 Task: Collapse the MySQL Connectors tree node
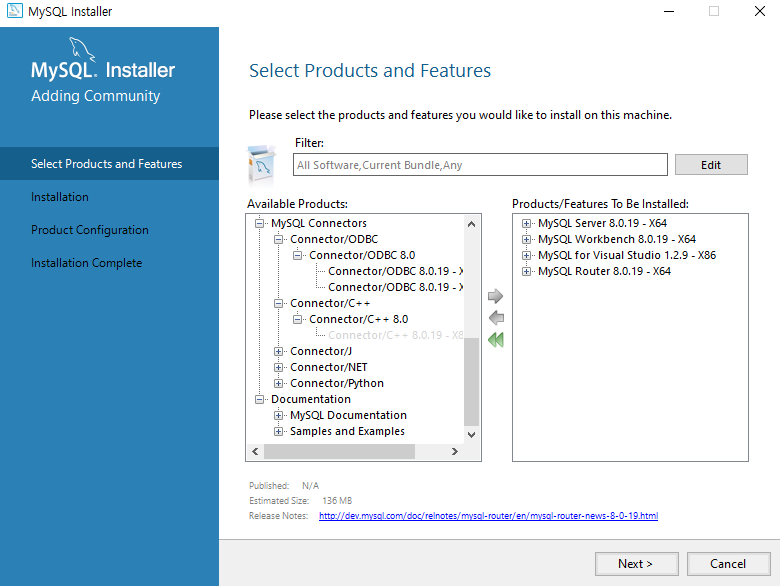coord(259,223)
